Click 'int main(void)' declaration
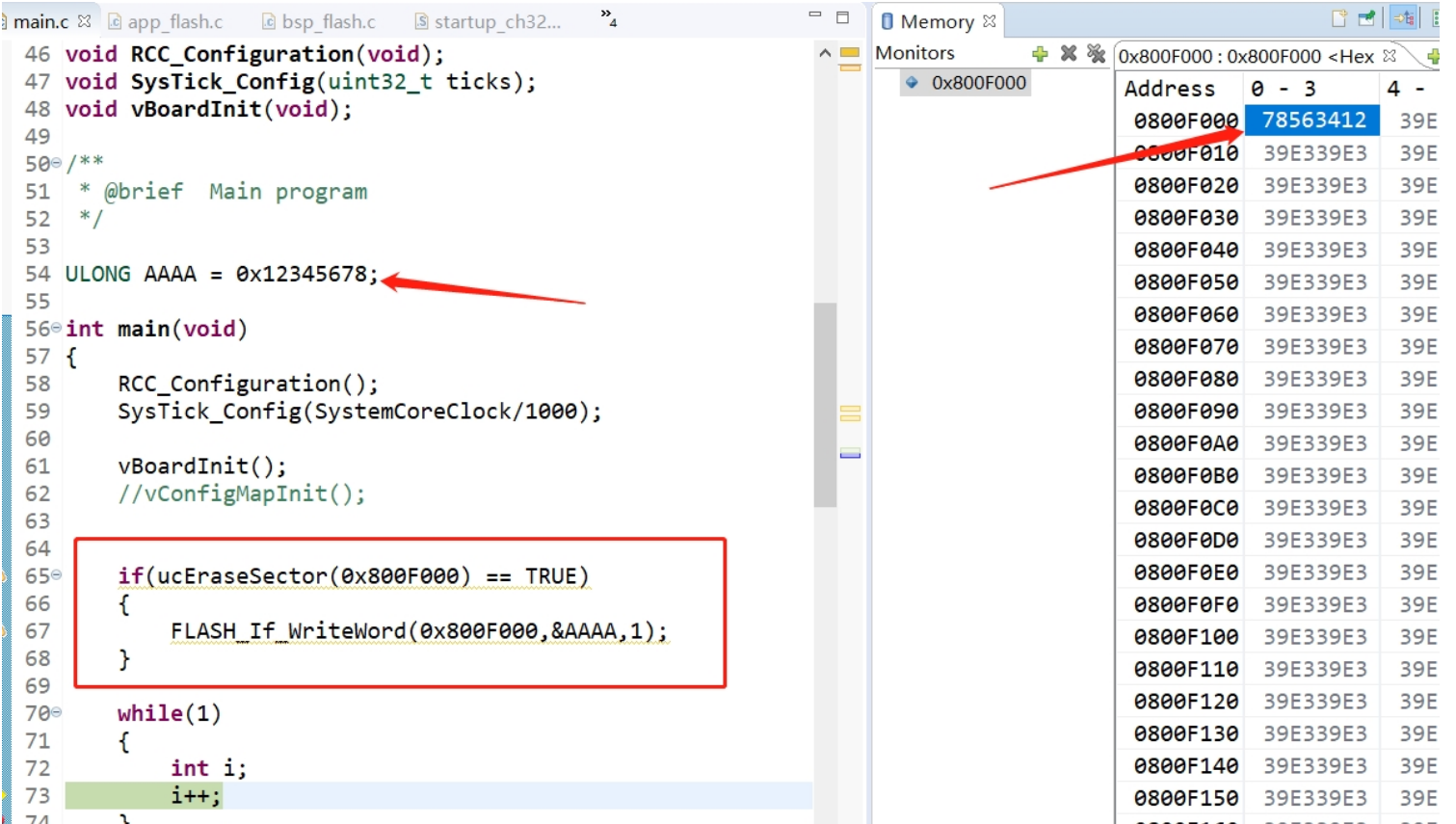This screenshot has height=824, width=1456. 156,329
